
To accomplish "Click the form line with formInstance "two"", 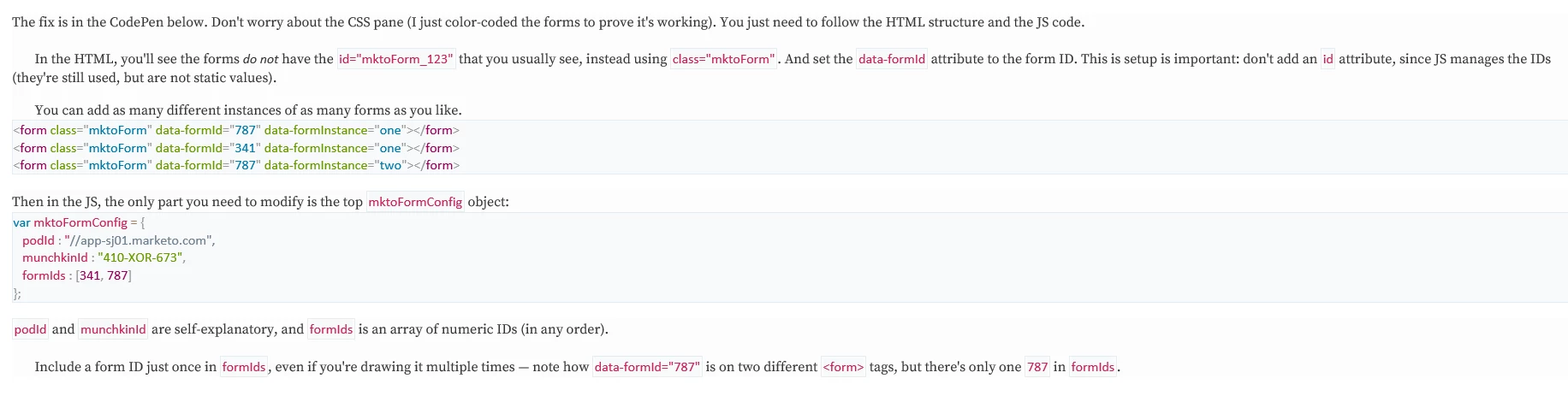I will [236, 165].
